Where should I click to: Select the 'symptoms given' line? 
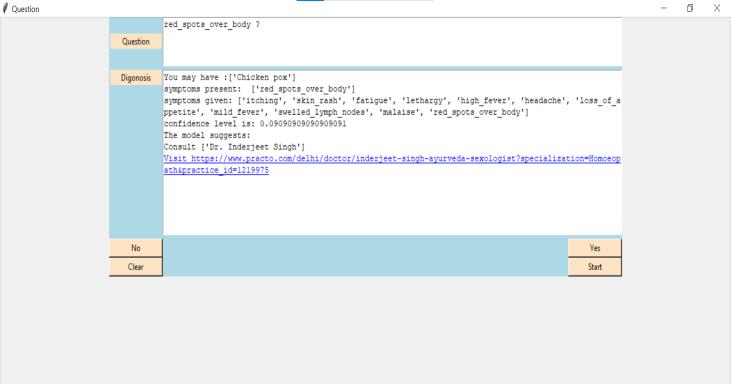(392, 106)
